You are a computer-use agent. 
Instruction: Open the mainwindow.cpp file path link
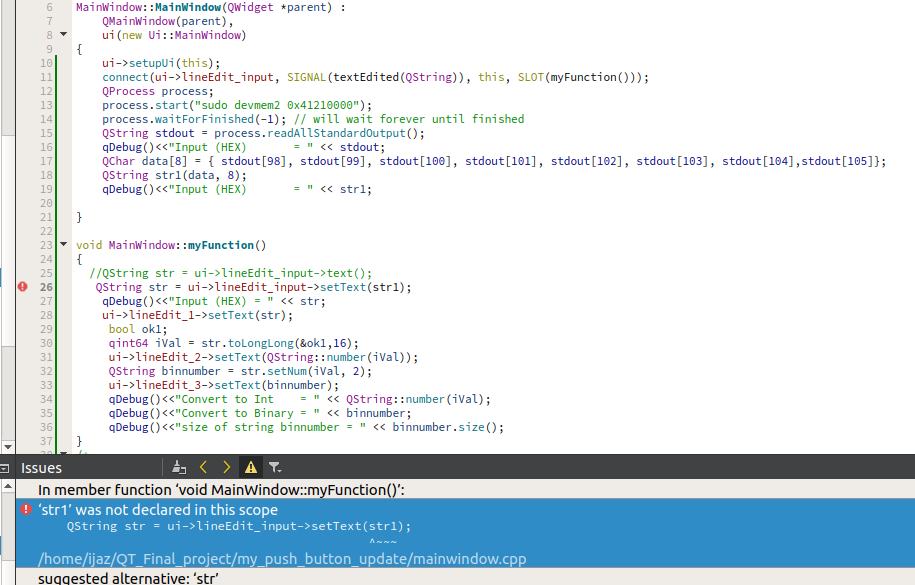(x=282, y=559)
